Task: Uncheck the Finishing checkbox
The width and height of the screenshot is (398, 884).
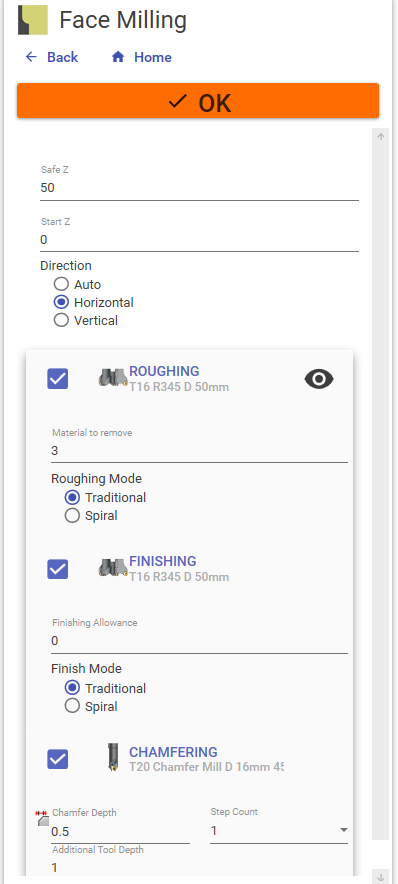Action: (58, 569)
